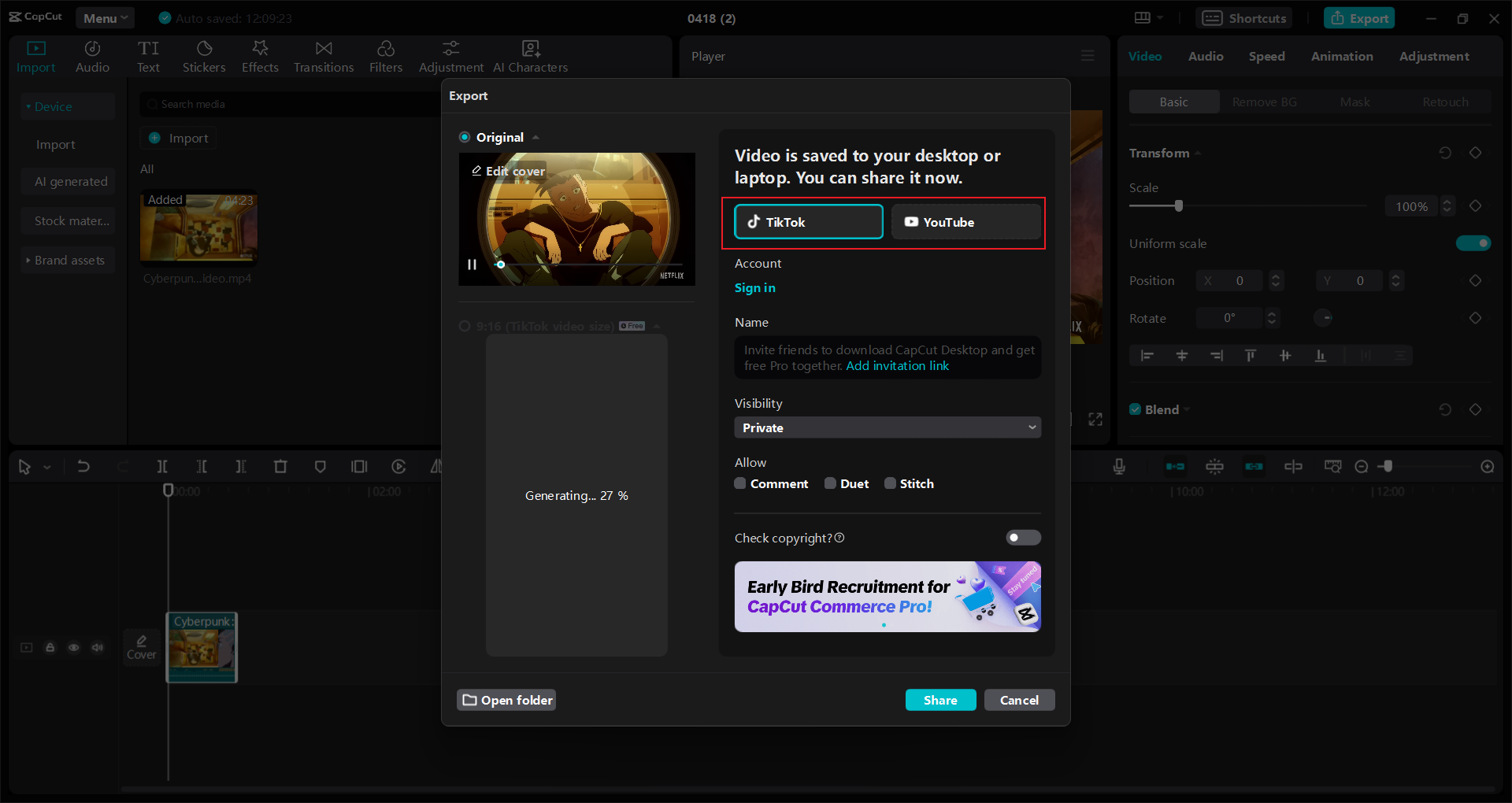Switch to the Animation tab

[1342, 56]
